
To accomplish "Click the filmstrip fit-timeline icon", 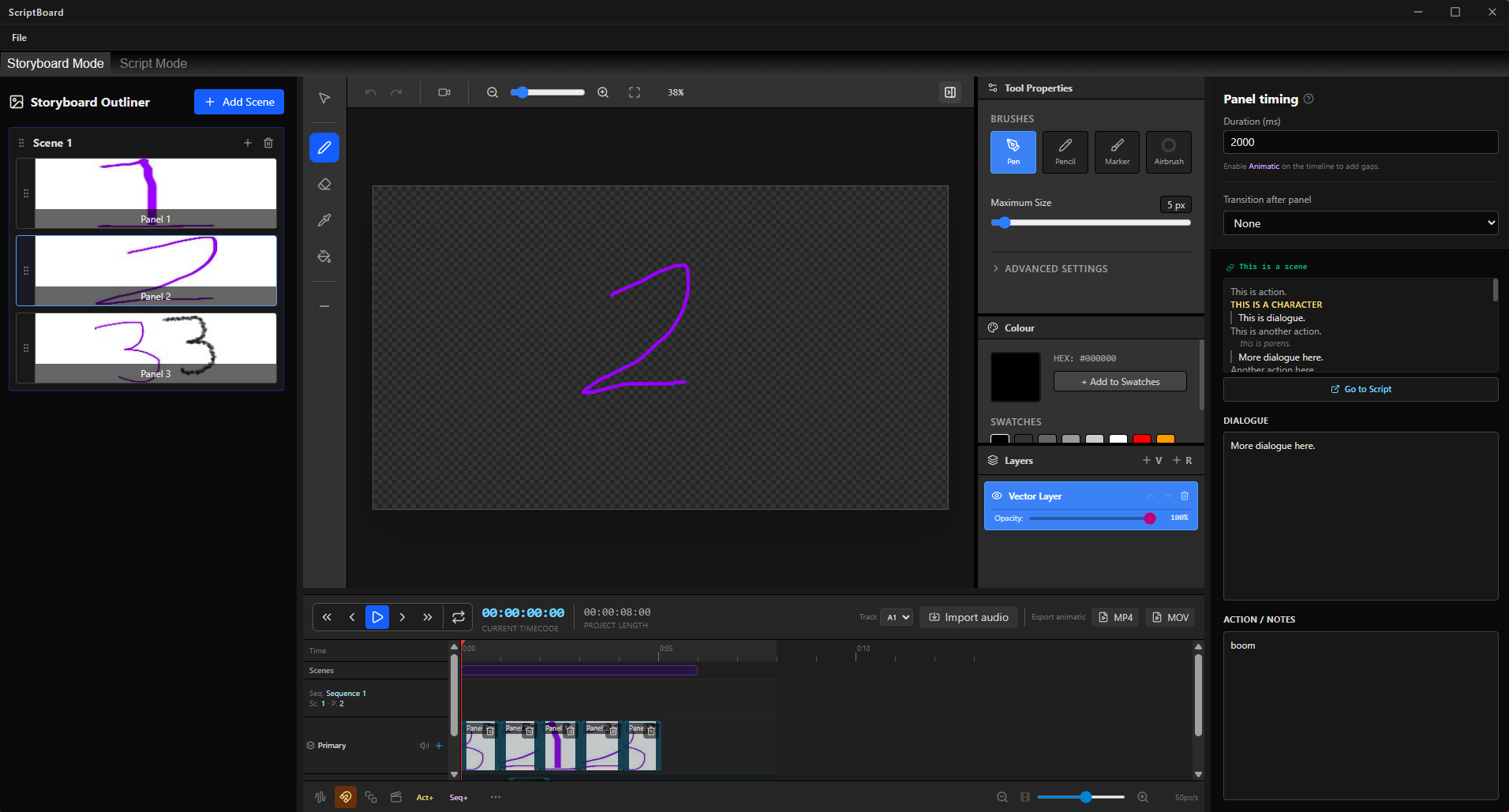I will click(1025, 797).
